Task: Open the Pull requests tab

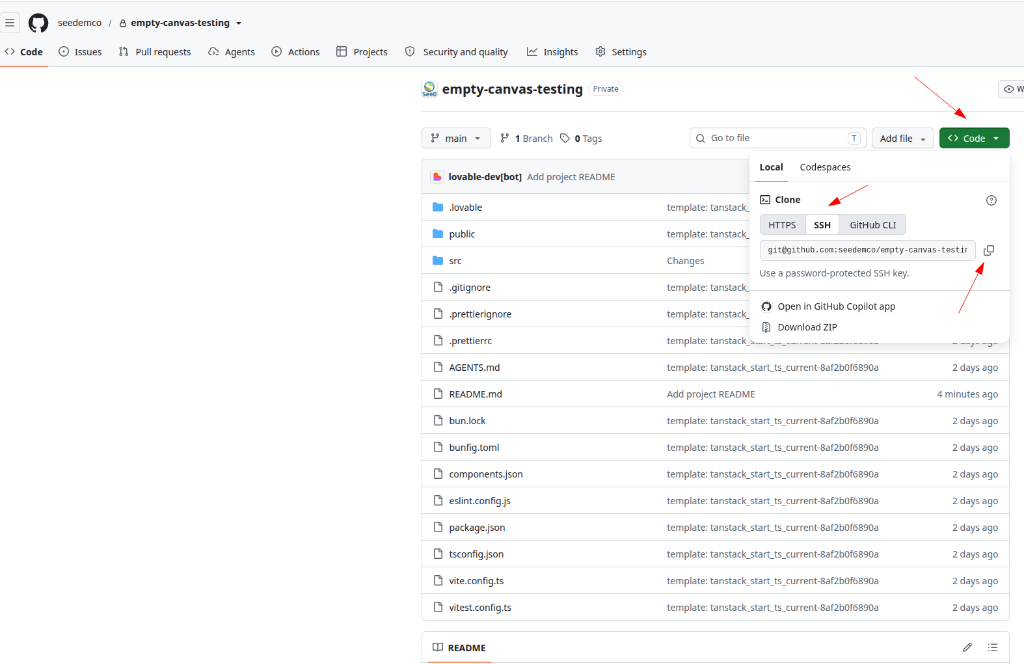Action: coord(155,52)
